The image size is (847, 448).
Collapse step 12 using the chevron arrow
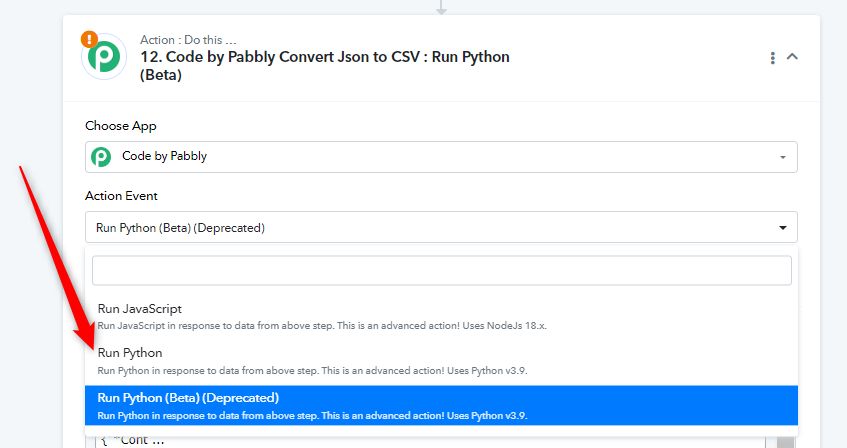tap(792, 56)
